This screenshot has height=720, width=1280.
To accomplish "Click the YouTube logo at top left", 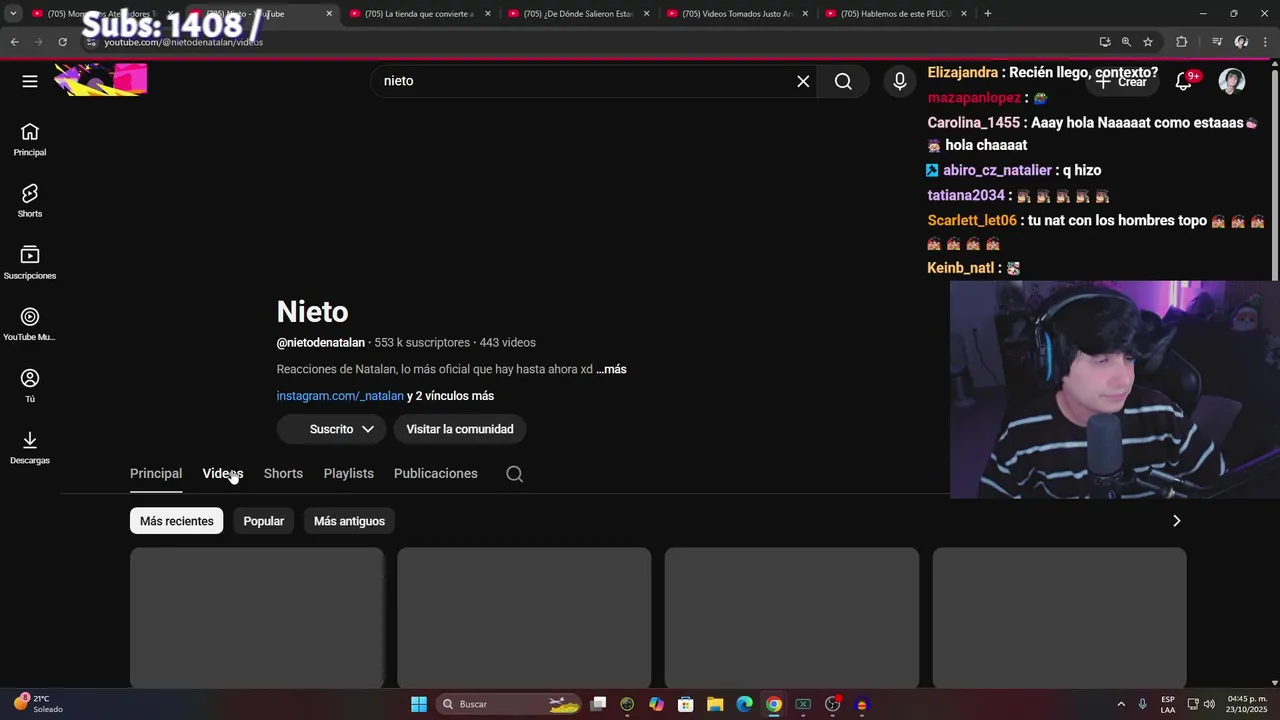I will (100, 80).
